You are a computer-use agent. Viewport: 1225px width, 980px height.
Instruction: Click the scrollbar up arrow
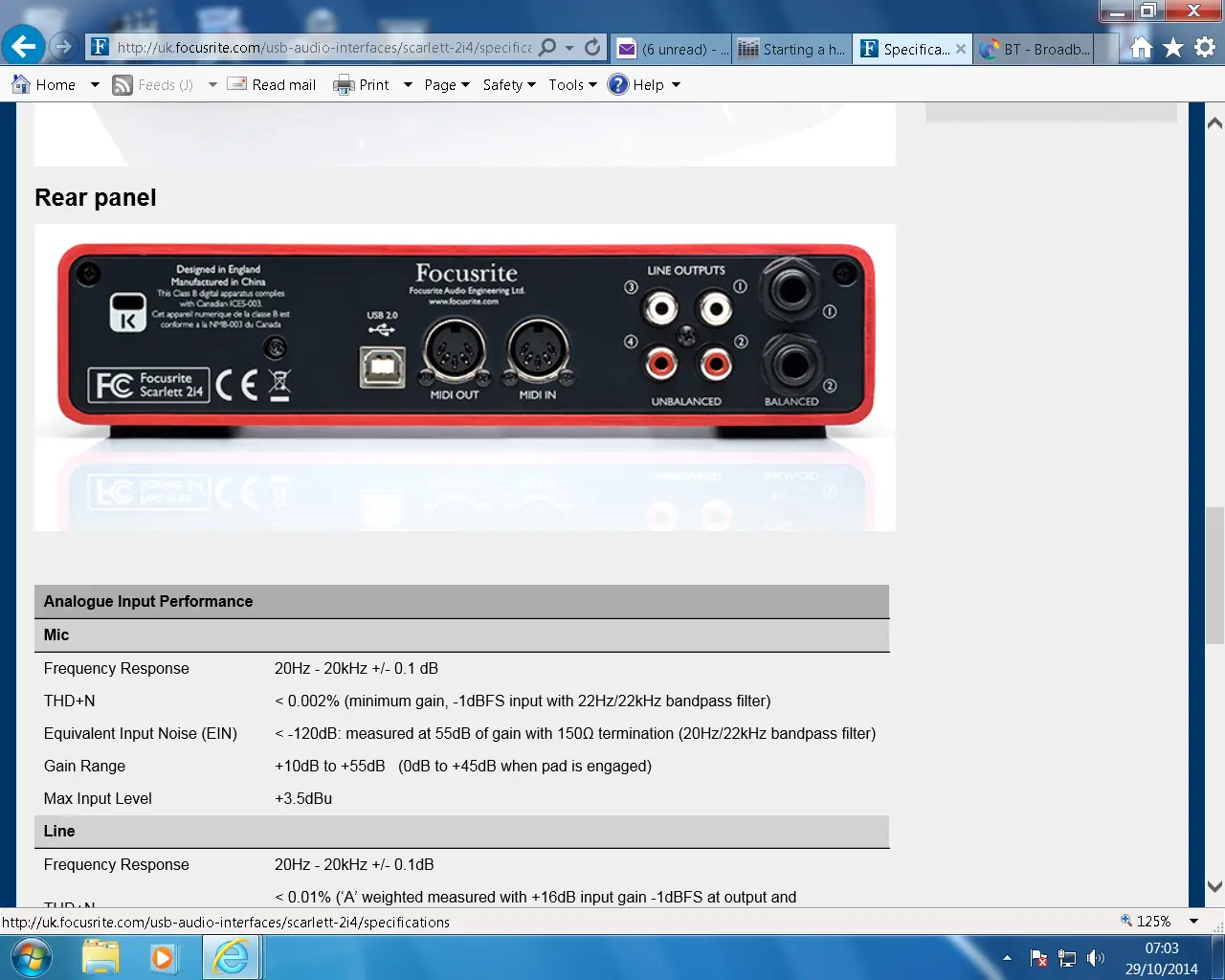[x=1214, y=122]
